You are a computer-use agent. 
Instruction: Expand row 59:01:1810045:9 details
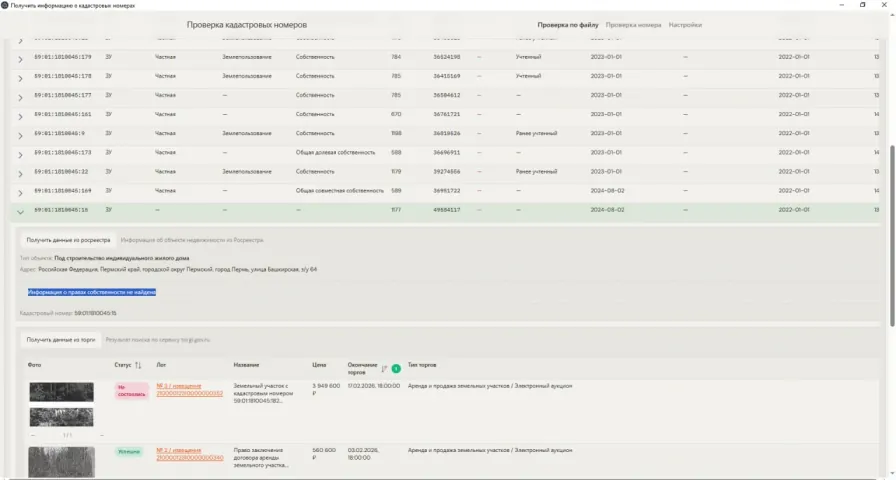point(20,134)
